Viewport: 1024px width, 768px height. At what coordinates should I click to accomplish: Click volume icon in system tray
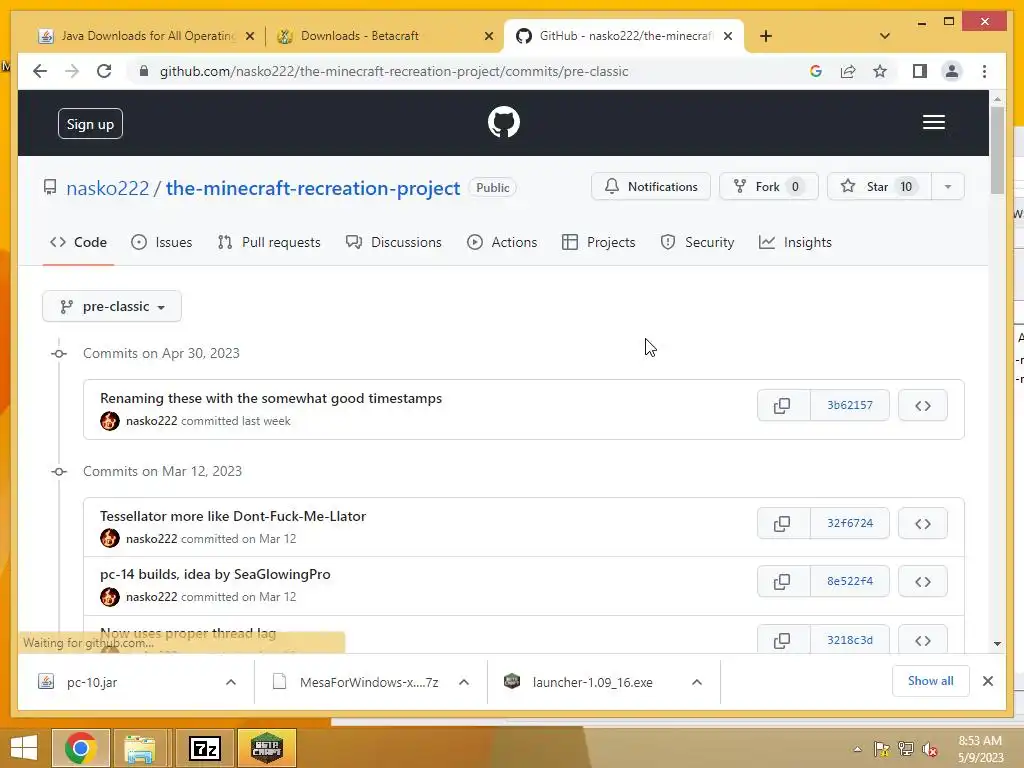[930, 749]
